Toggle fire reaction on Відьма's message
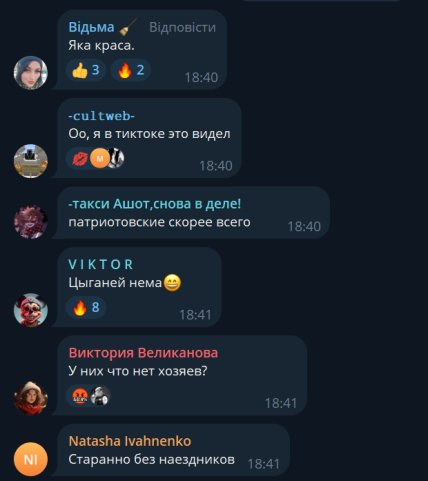428x481 pixels. point(131,70)
